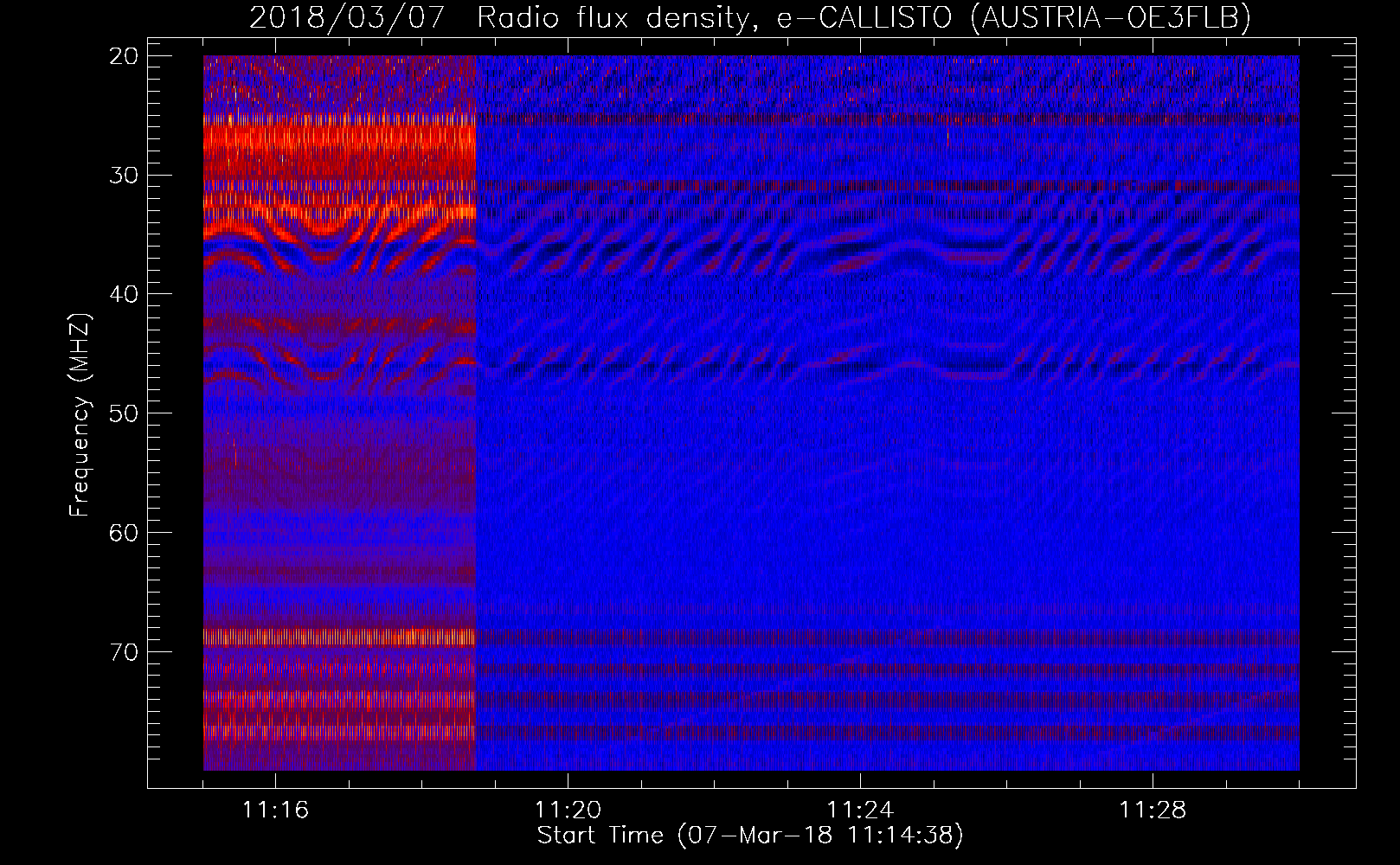Click the '70' frequency tick label
The image size is (1400, 865).
tap(125, 651)
